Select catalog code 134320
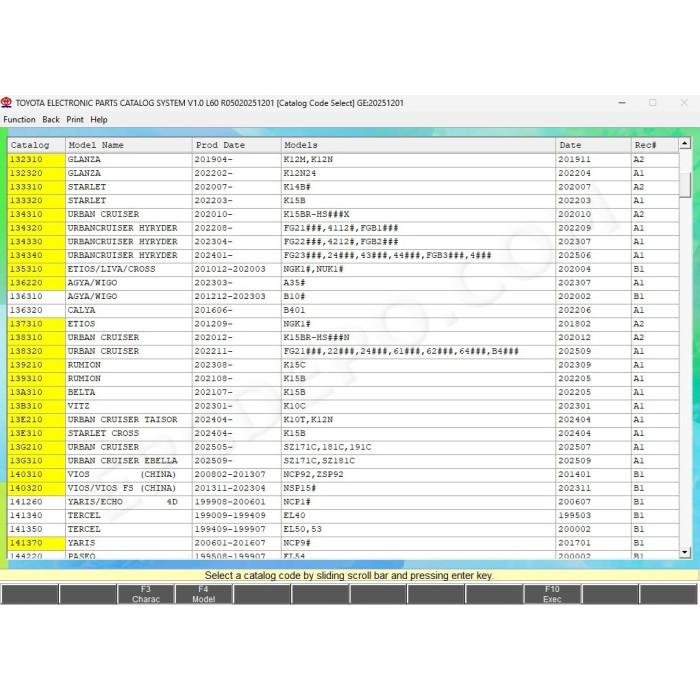The width and height of the screenshot is (700, 700). [36, 228]
